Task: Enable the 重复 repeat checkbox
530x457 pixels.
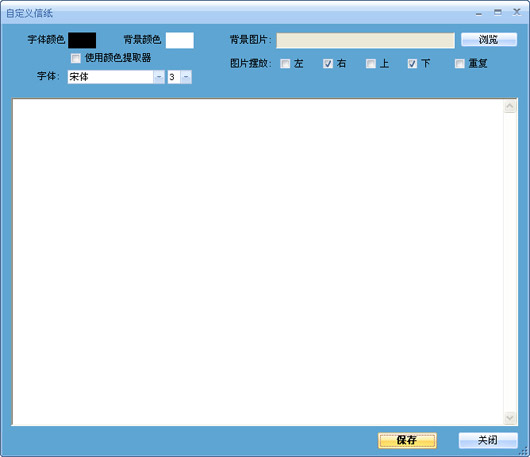Action: [460, 64]
